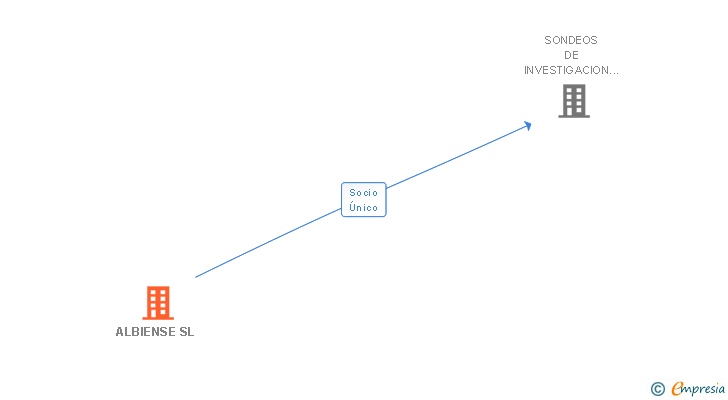The height and width of the screenshot is (400, 728).
Task: Select the gray SONDEOS company building icon
Action: [574, 101]
